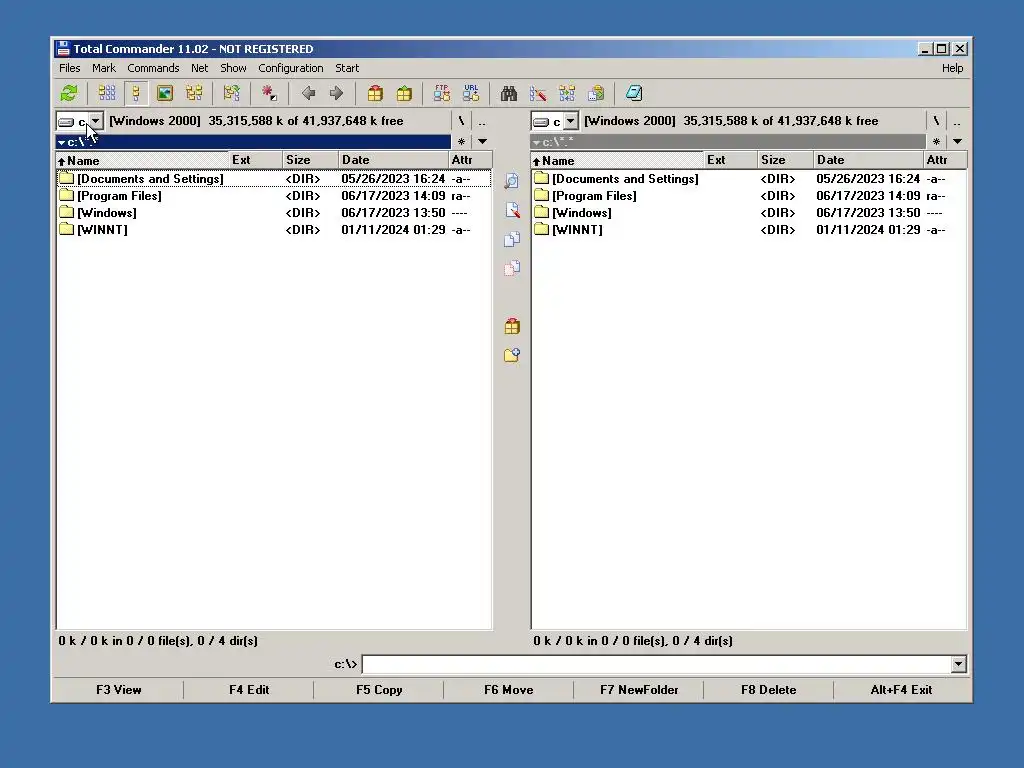Go to root with left panel backslash button
This screenshot has width=1024, height=768.
tap(461, 121)
